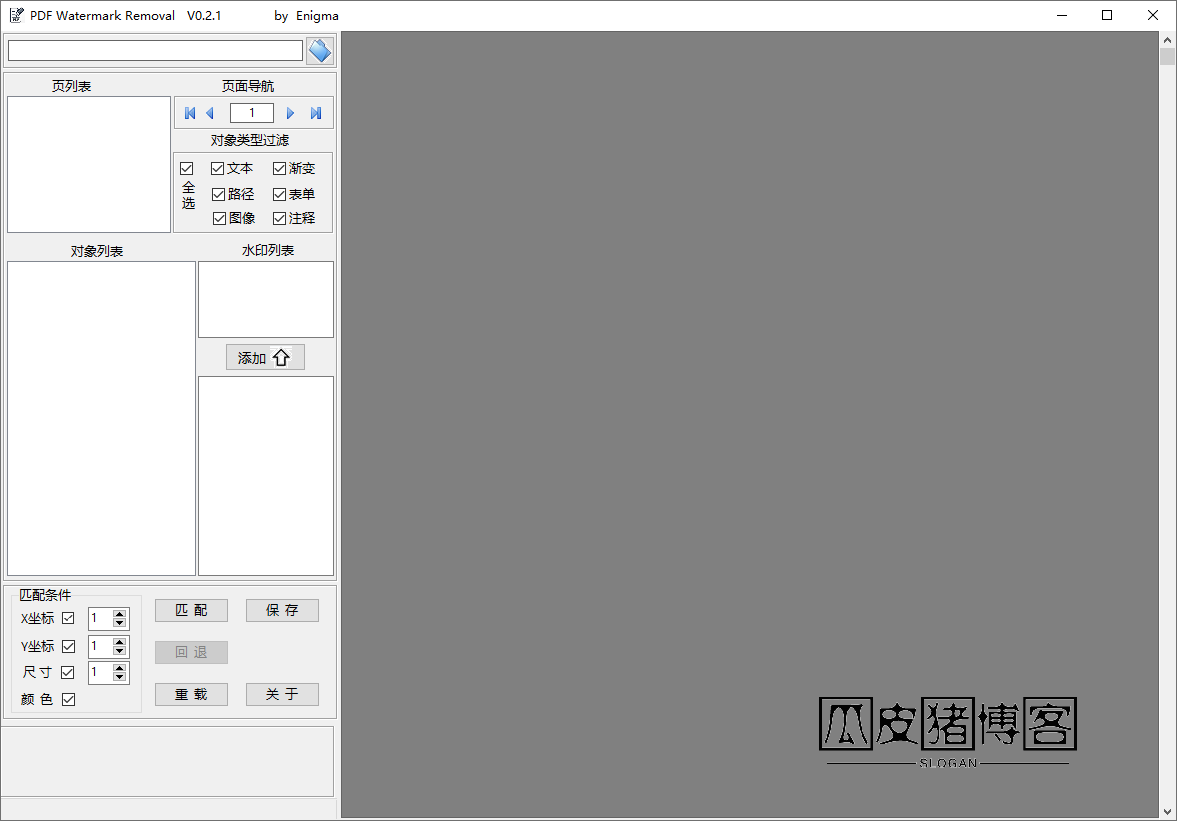Click the page number input field

pos(251,113)
